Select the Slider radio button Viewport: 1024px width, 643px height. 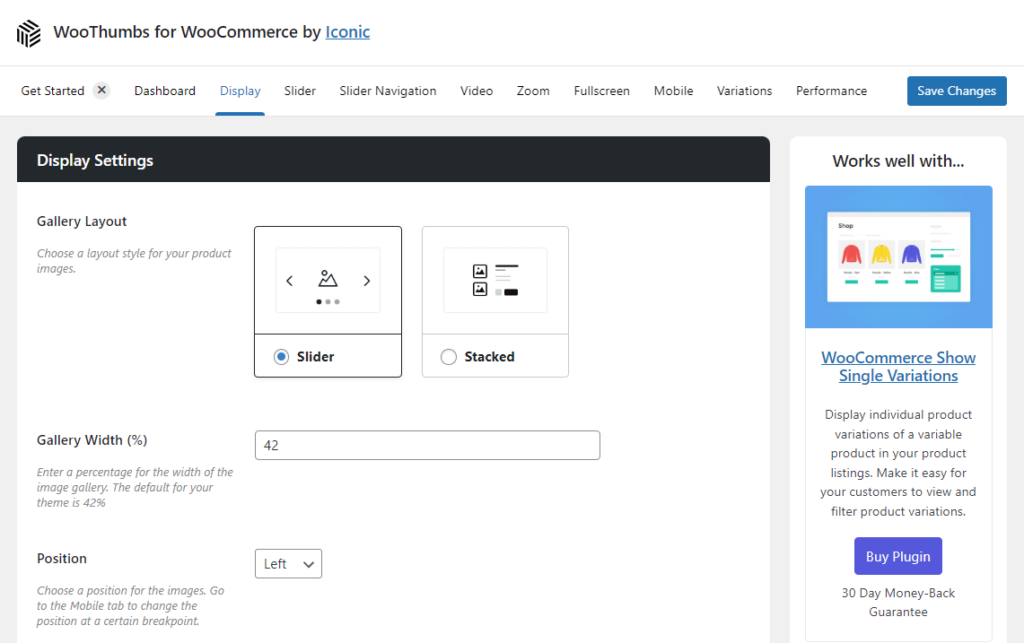[281, 357]
